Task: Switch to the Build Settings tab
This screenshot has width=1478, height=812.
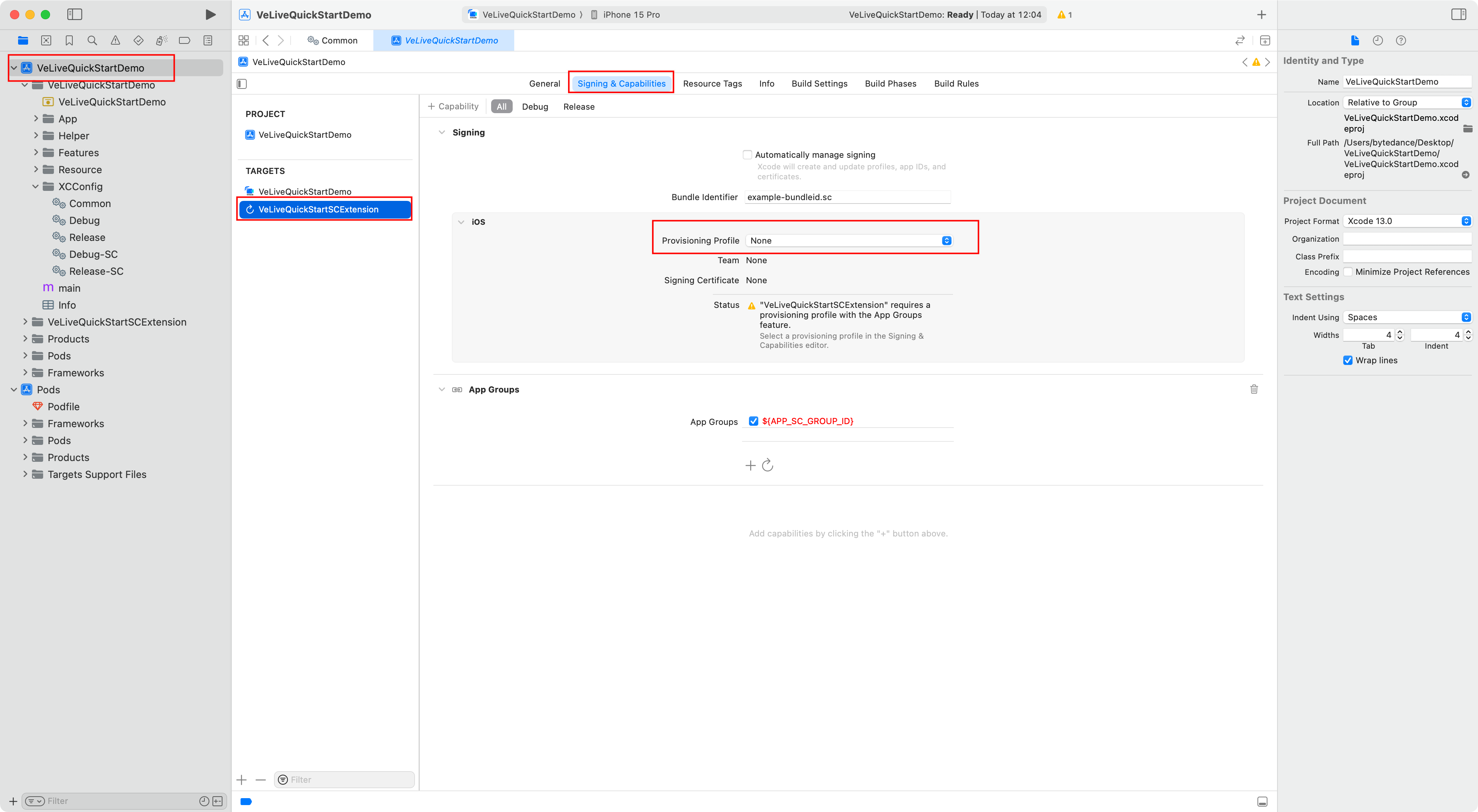Action: tap(819, 83)
